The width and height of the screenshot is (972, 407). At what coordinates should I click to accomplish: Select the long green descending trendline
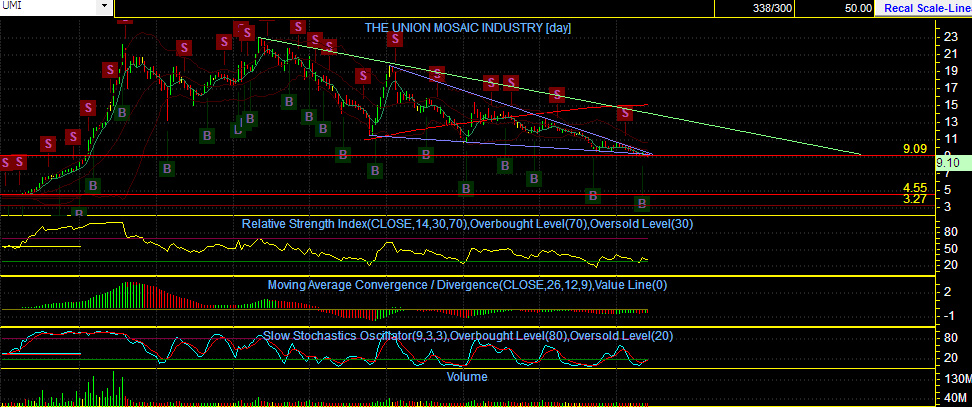tap(558, 94)
